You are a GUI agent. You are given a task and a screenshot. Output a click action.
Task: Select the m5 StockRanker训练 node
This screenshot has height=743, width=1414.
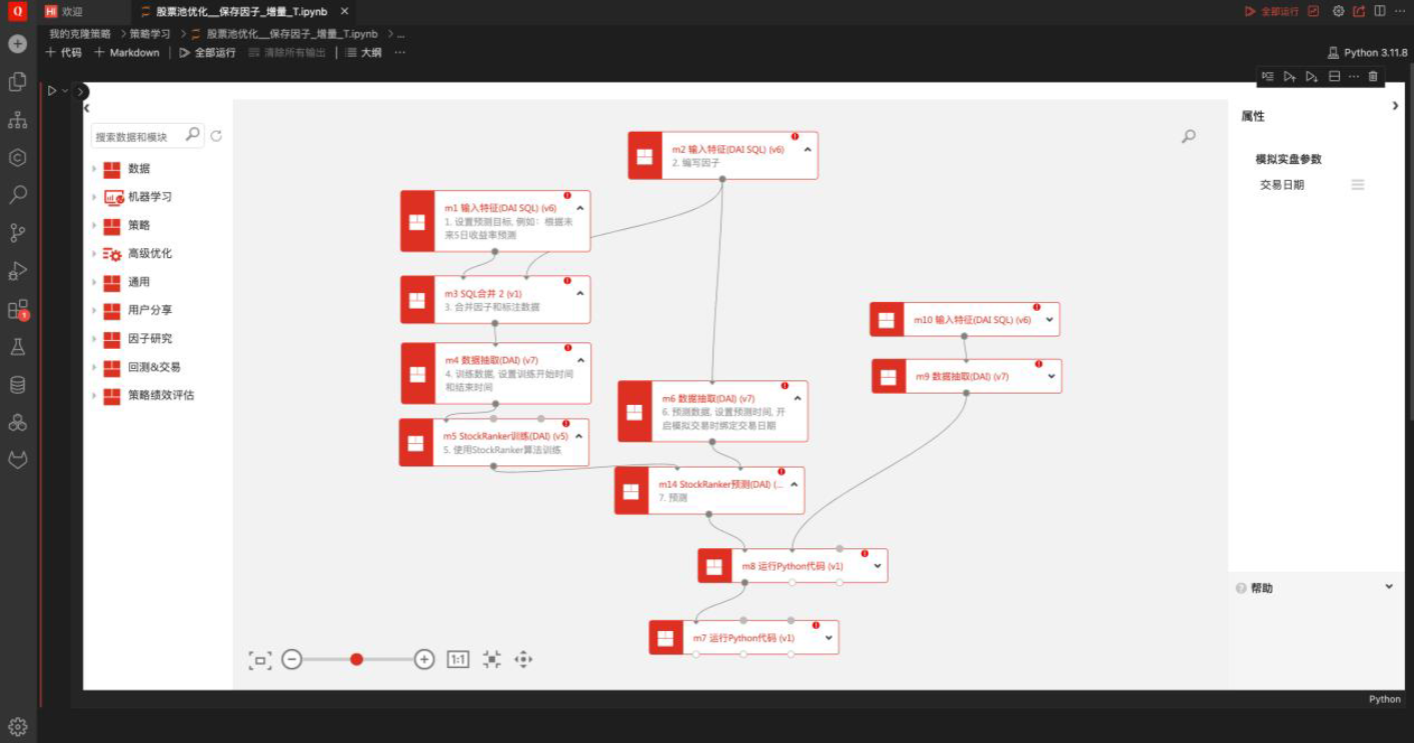(494, 442)
